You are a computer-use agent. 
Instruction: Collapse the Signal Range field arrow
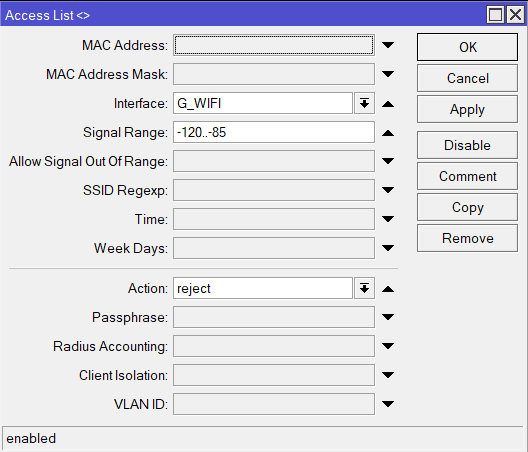coord(388,133)
